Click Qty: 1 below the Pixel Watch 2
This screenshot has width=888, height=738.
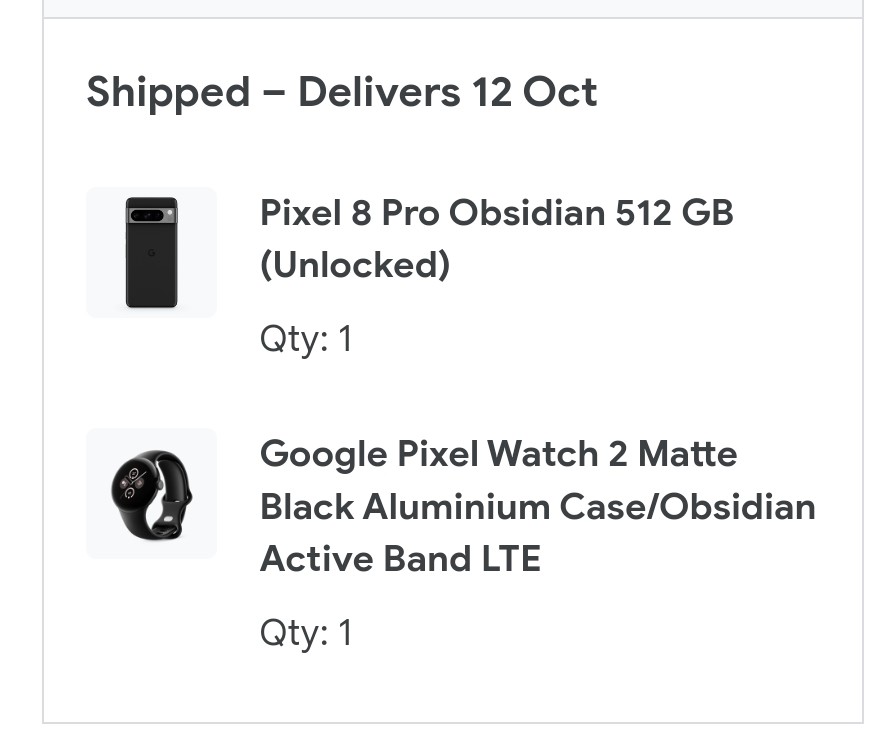pos(306,633)
